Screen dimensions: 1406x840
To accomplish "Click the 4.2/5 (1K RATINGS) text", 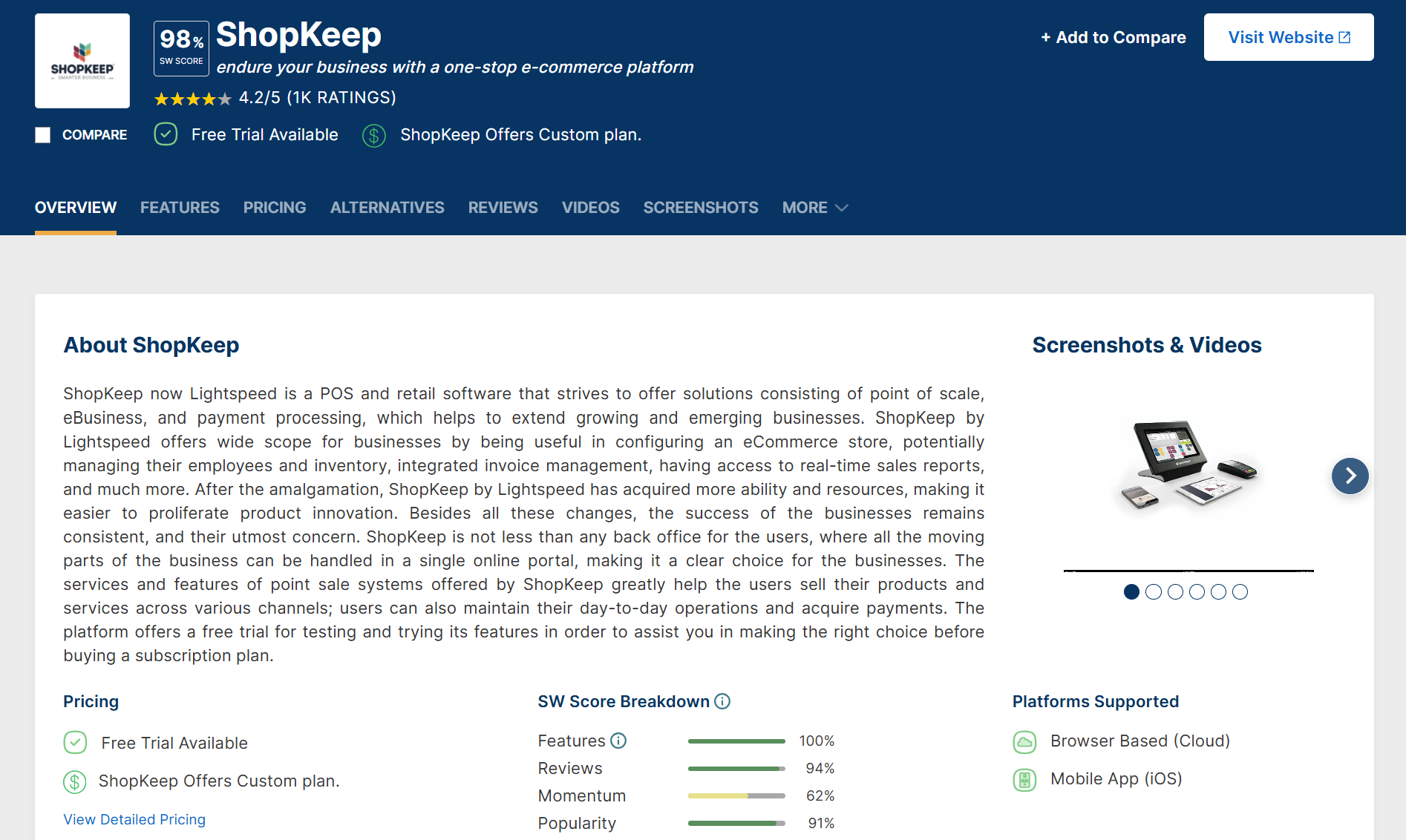I will click(x=318, y=98).
